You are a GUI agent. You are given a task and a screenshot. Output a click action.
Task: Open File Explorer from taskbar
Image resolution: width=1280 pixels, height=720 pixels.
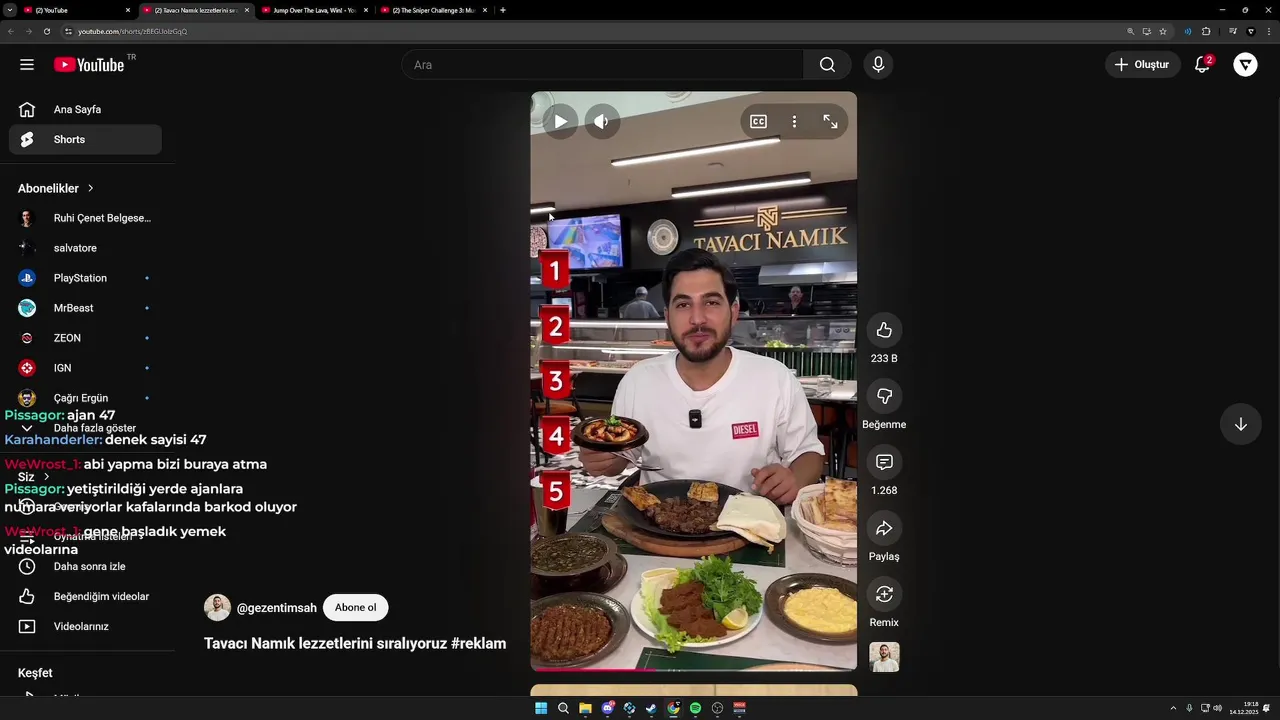pos(585,708)
